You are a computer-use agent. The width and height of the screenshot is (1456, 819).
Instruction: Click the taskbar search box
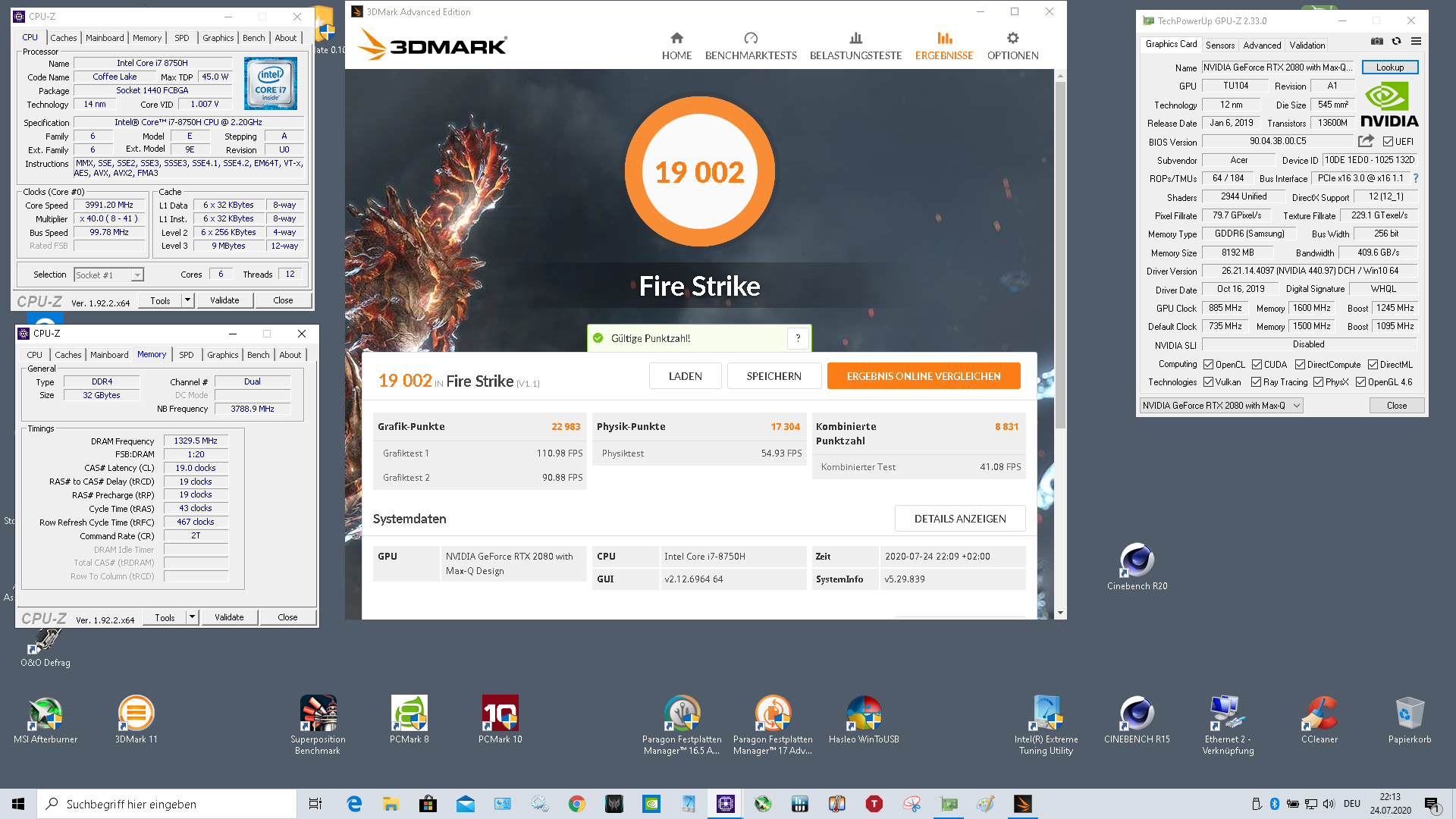(x=167, y=804)
